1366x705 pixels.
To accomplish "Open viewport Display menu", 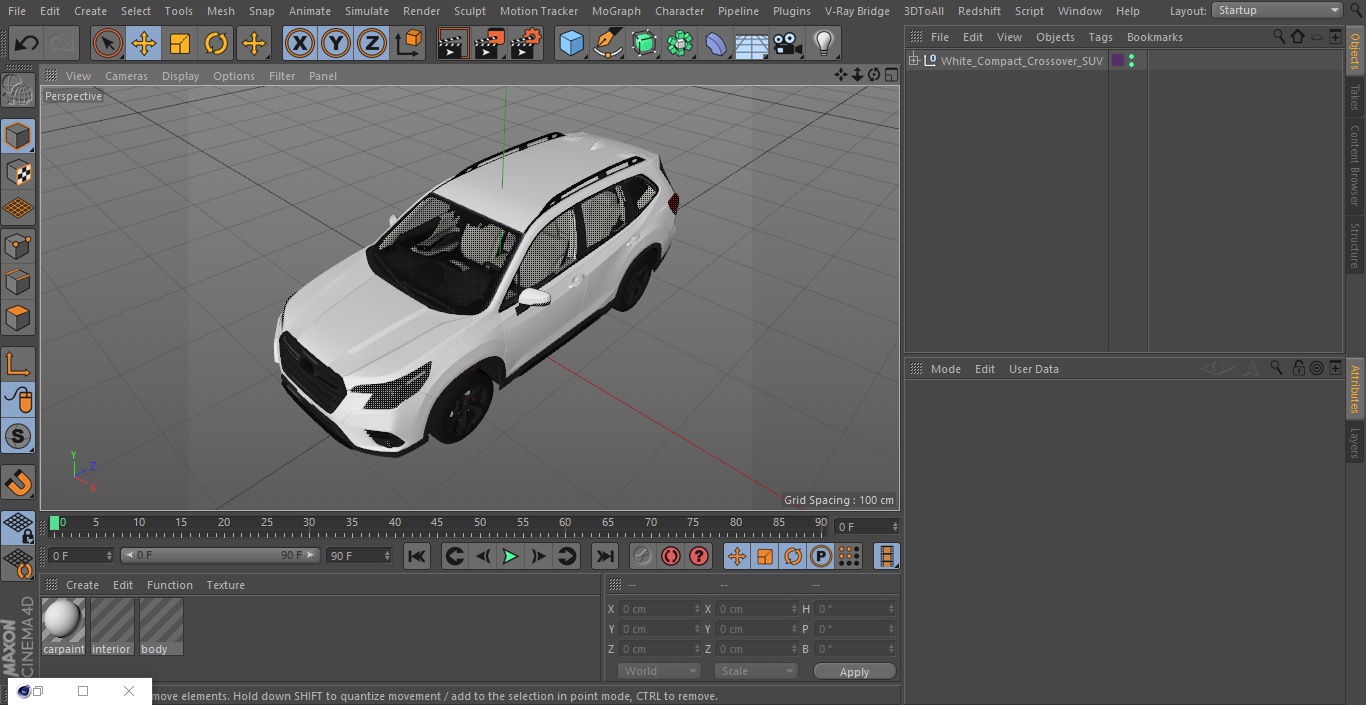I will (x=180, y=76).
